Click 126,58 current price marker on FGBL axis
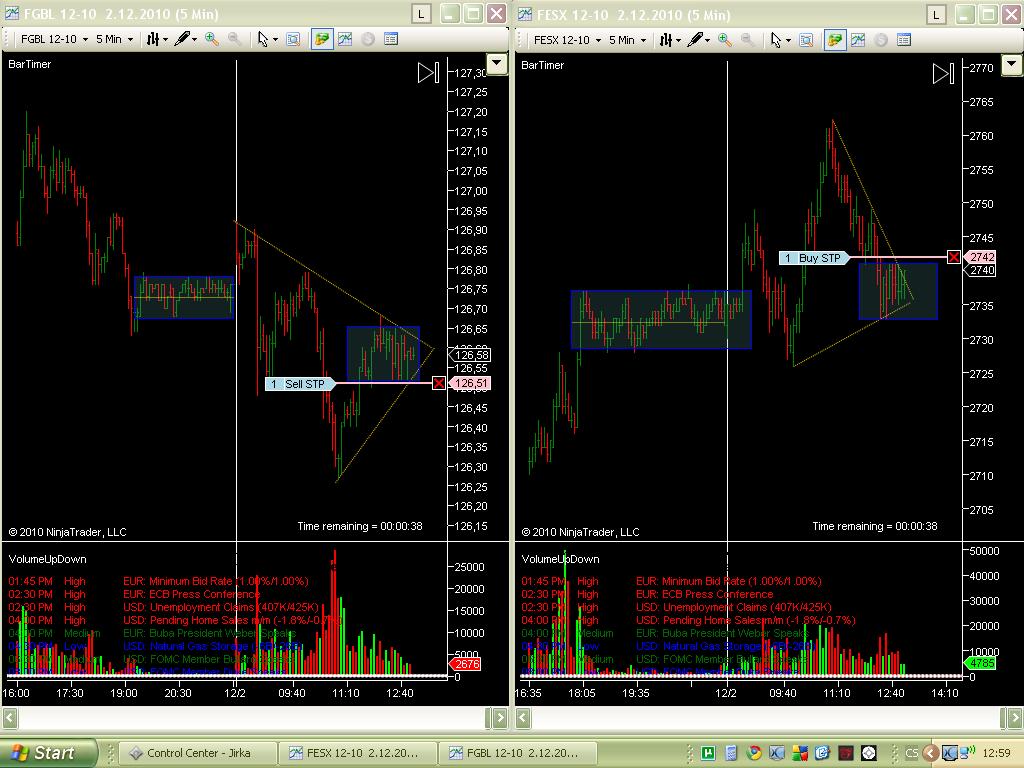 pos(471,355)
